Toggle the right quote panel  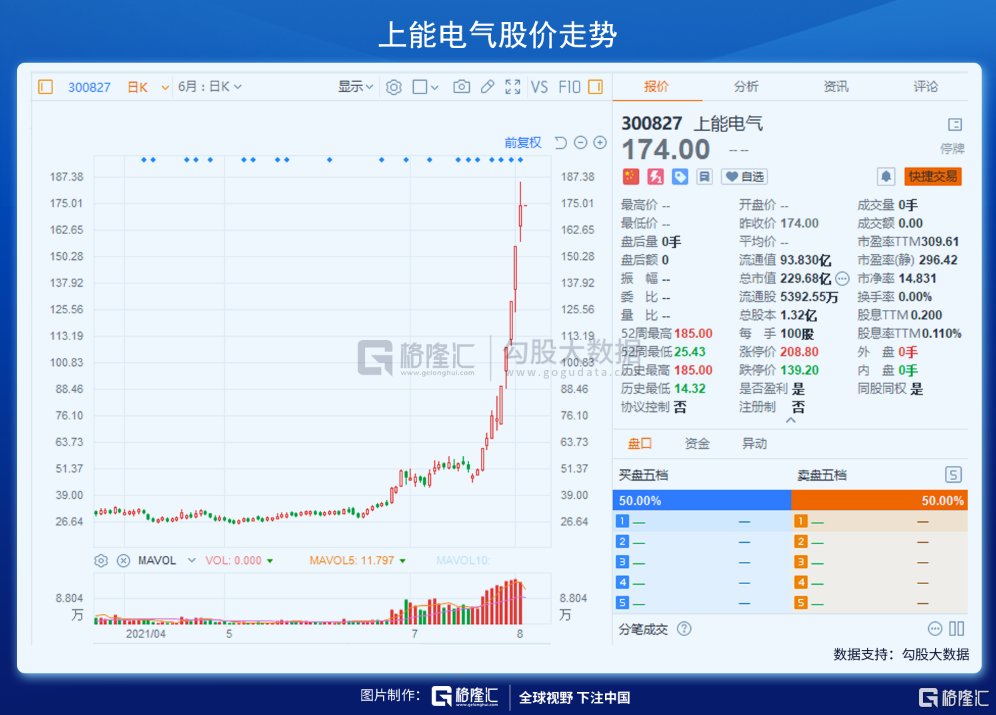pyautogui.click(x=596, y=87)
